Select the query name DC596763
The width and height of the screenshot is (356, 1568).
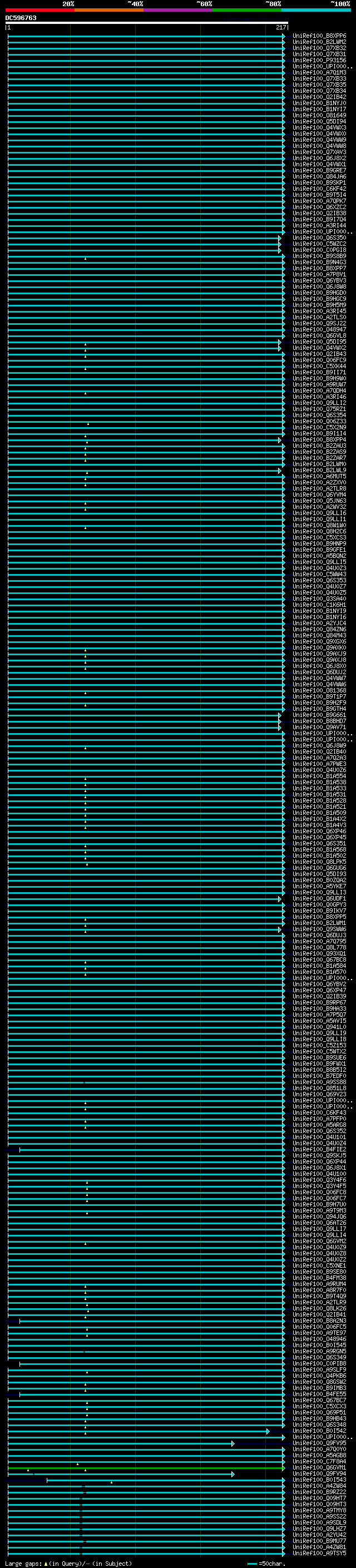[x=21, y=18]
